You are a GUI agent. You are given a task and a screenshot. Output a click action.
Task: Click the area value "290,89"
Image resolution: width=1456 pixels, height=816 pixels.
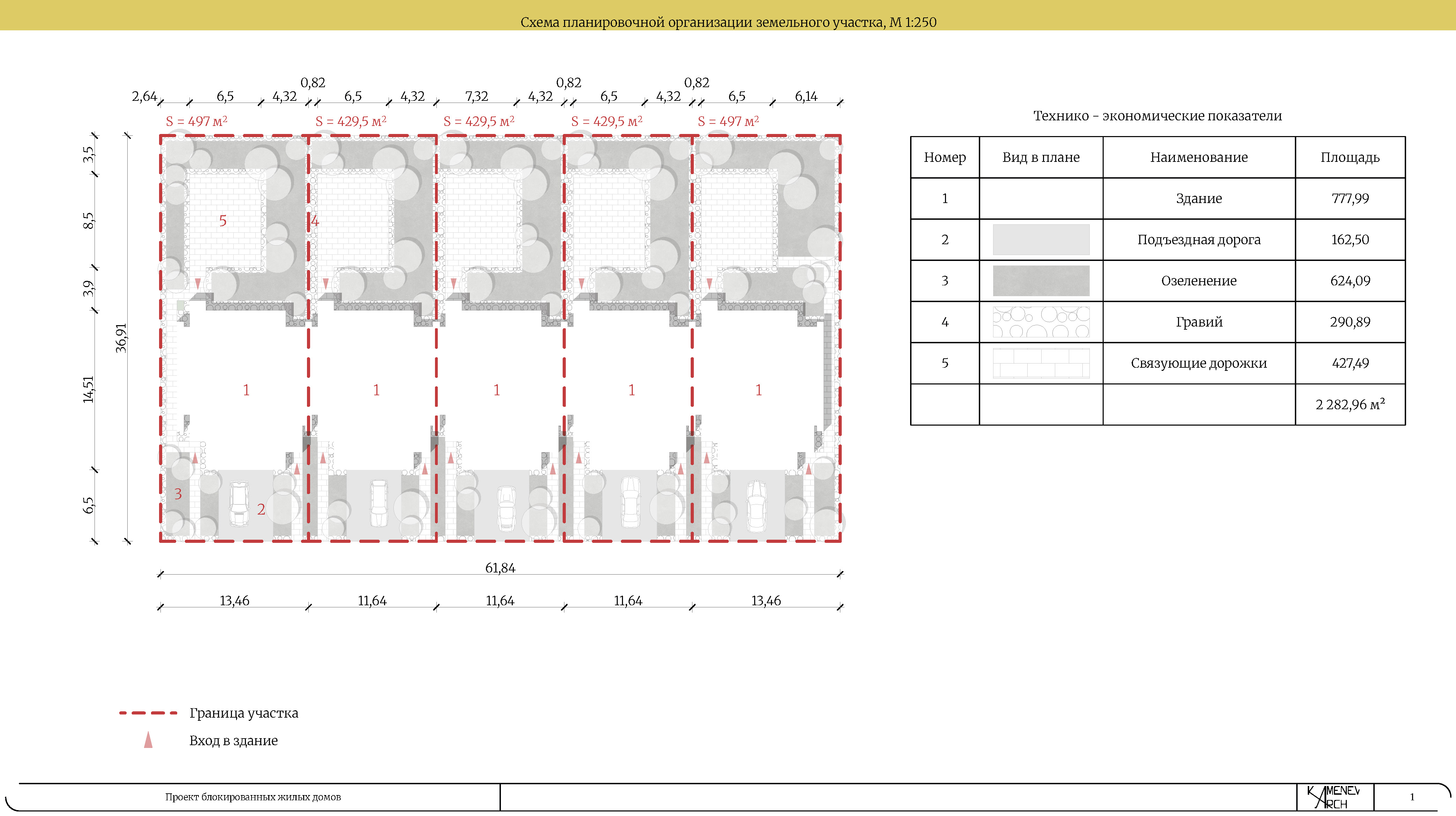click(1350, 322)
